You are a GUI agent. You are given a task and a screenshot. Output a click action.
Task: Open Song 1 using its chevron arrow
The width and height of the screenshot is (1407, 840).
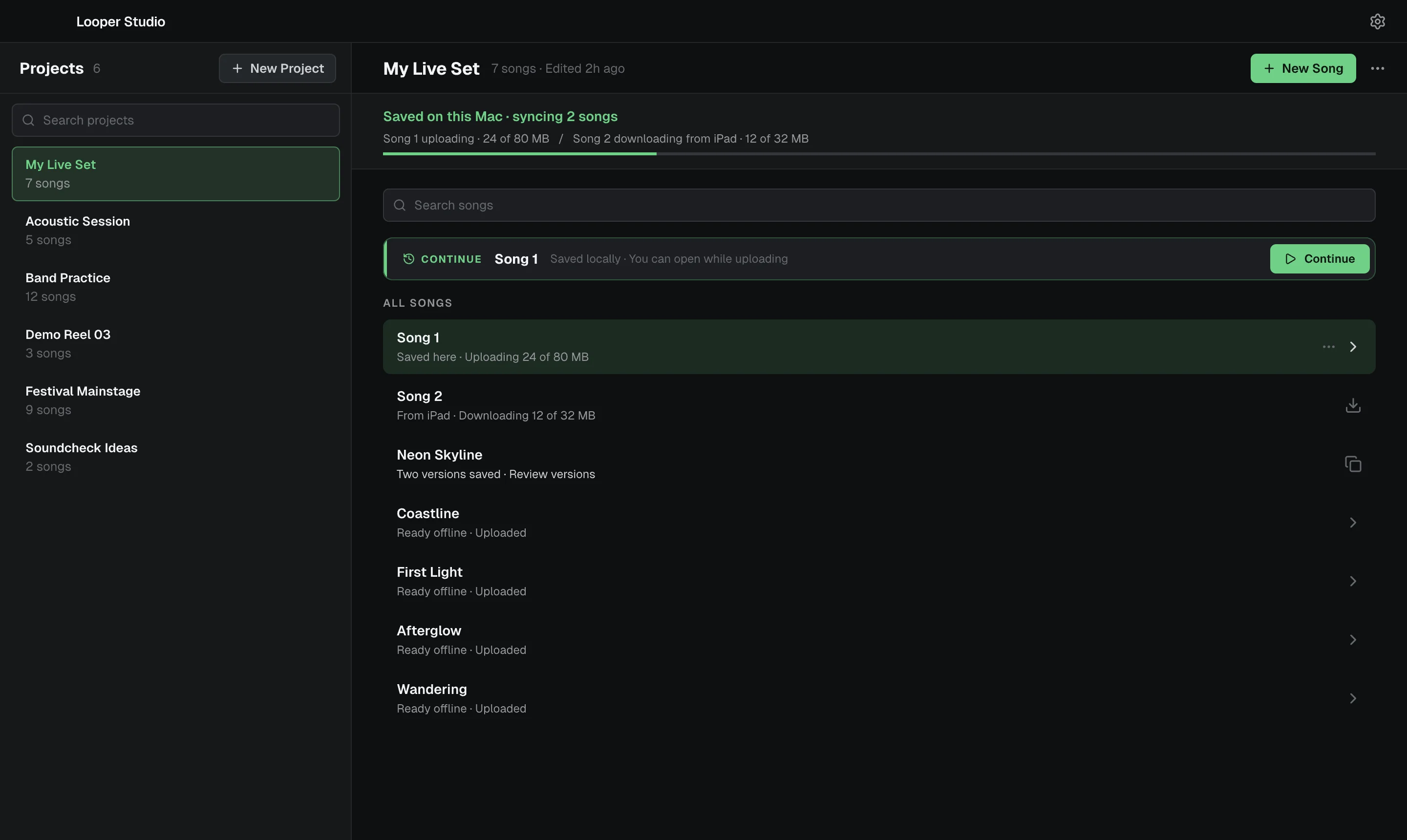1353,347
